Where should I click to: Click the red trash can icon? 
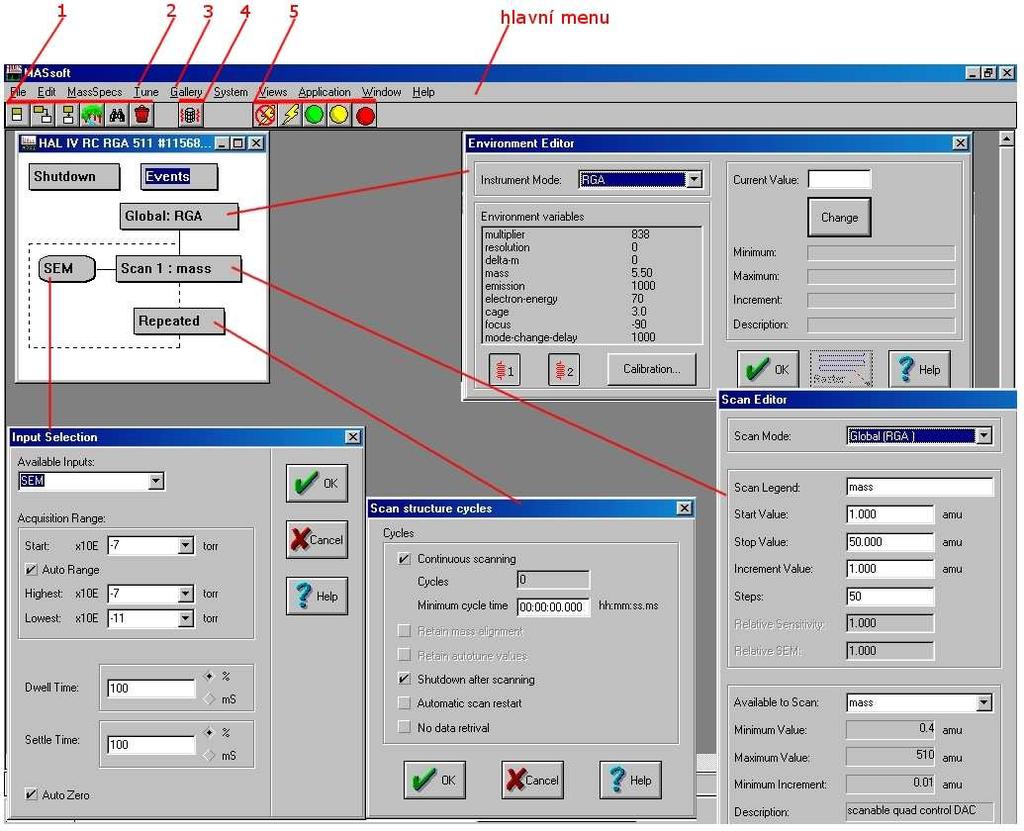click(142, 116)
